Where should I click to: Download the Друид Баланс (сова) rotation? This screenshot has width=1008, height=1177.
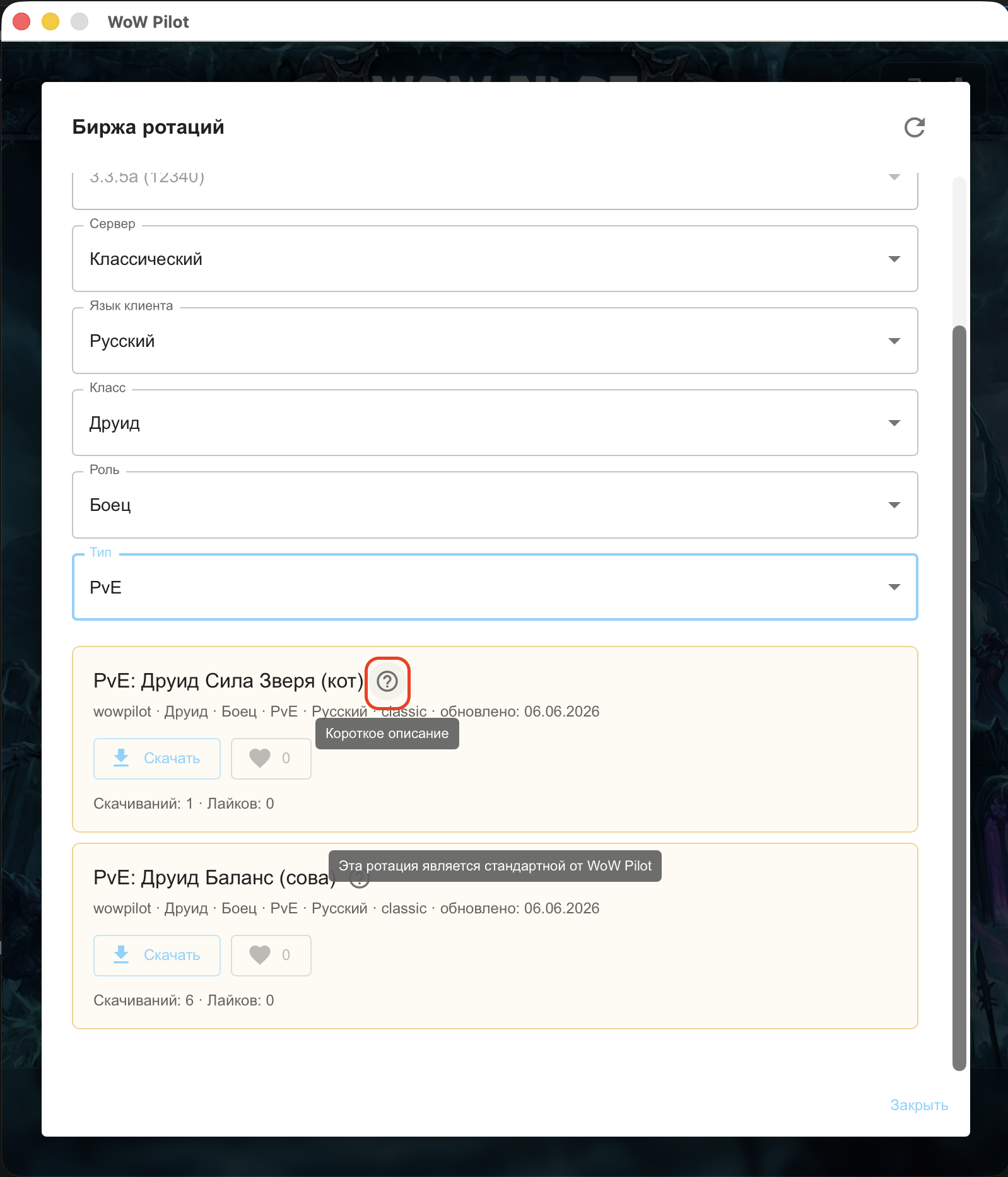157,955
